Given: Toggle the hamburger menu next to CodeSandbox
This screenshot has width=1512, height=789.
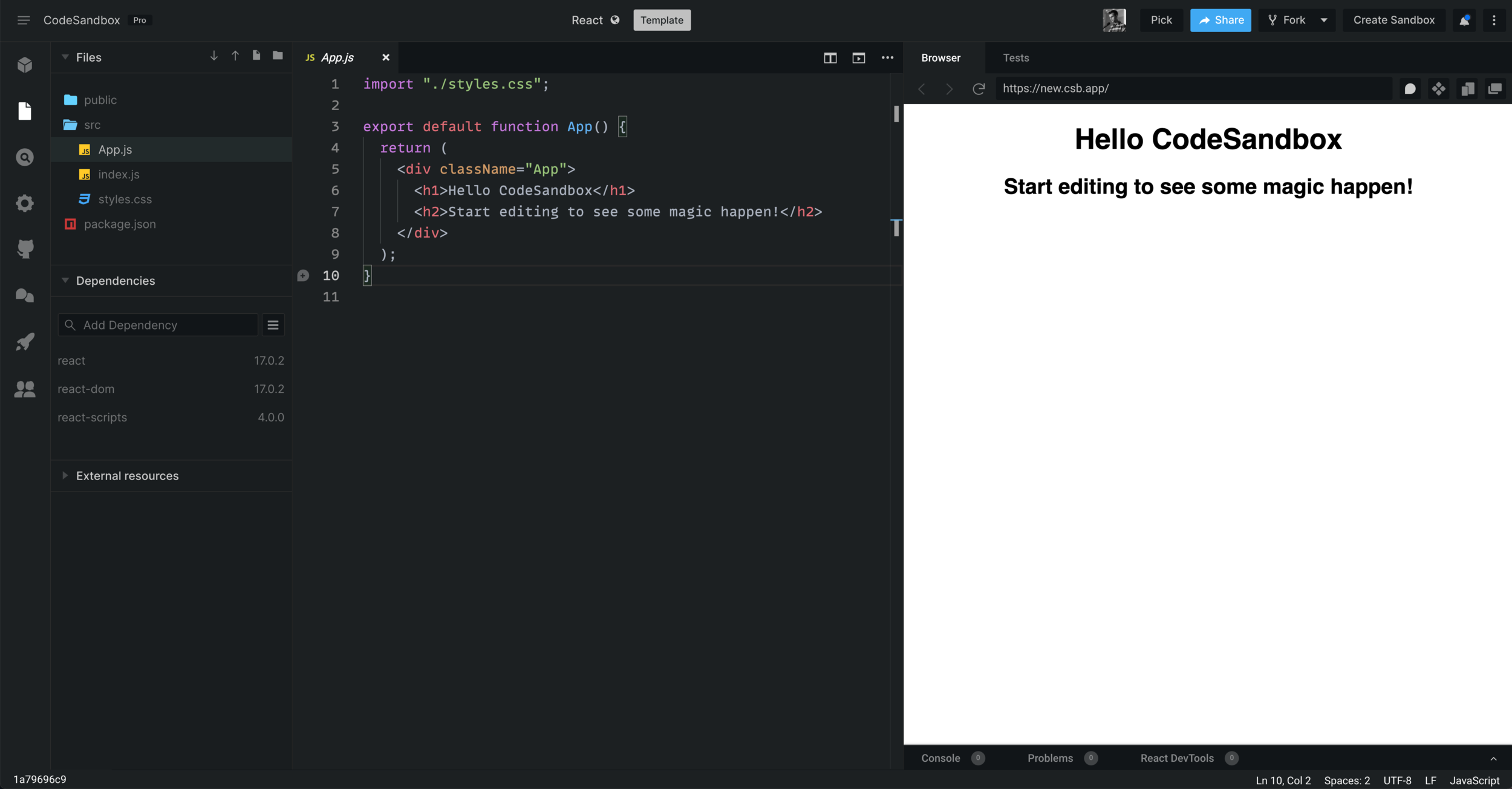Looking at the screenshot, I should (x=24, y=21).
